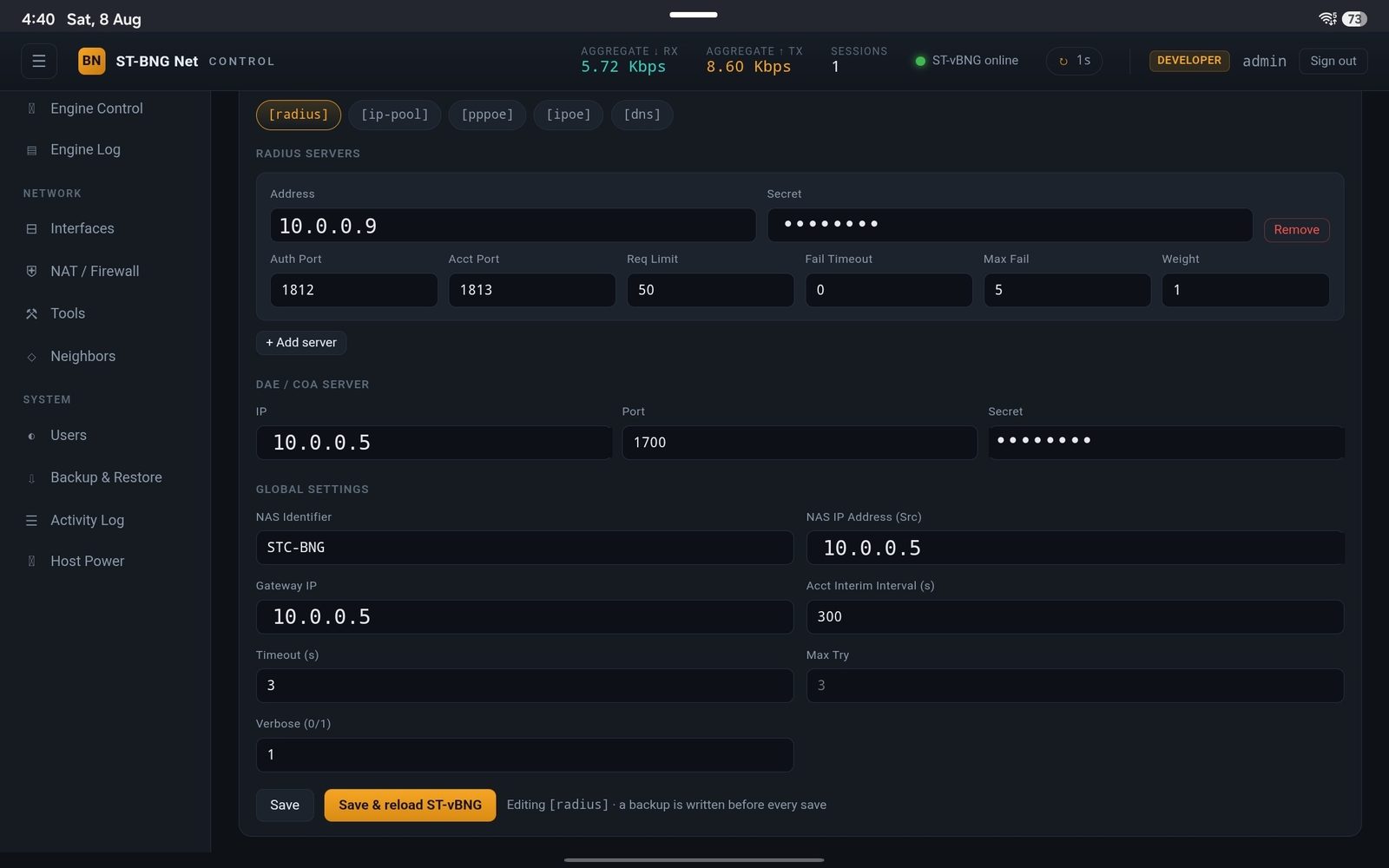This screenshot has width=1389, height=868.
Task: Open Backup & Restore page
Action: [x=105, y=478]
